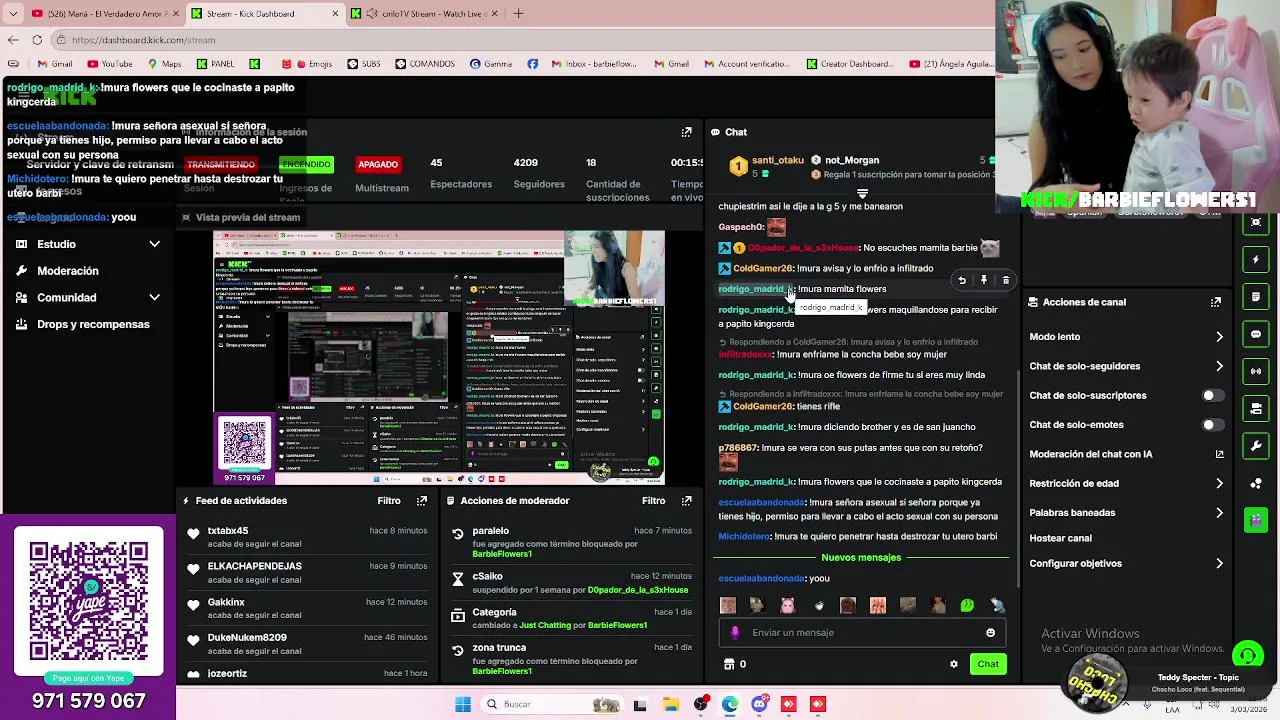Delete the rodrigo_madrid_k mamita flowers message
1280x720 pixels.
tap(1006, 281)
